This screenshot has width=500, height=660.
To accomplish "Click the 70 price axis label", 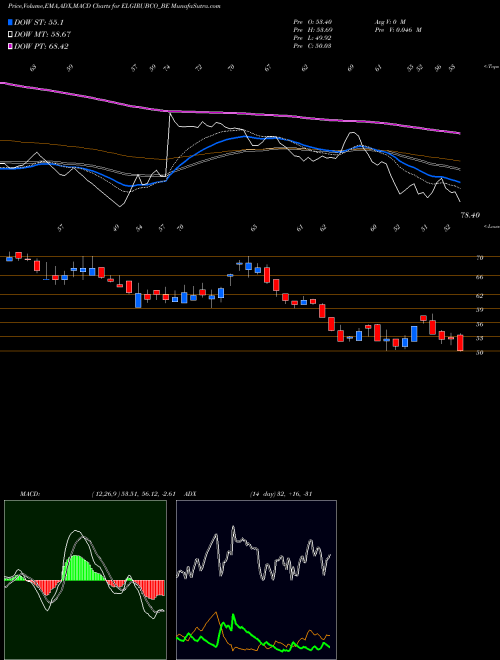I will 479,258.
